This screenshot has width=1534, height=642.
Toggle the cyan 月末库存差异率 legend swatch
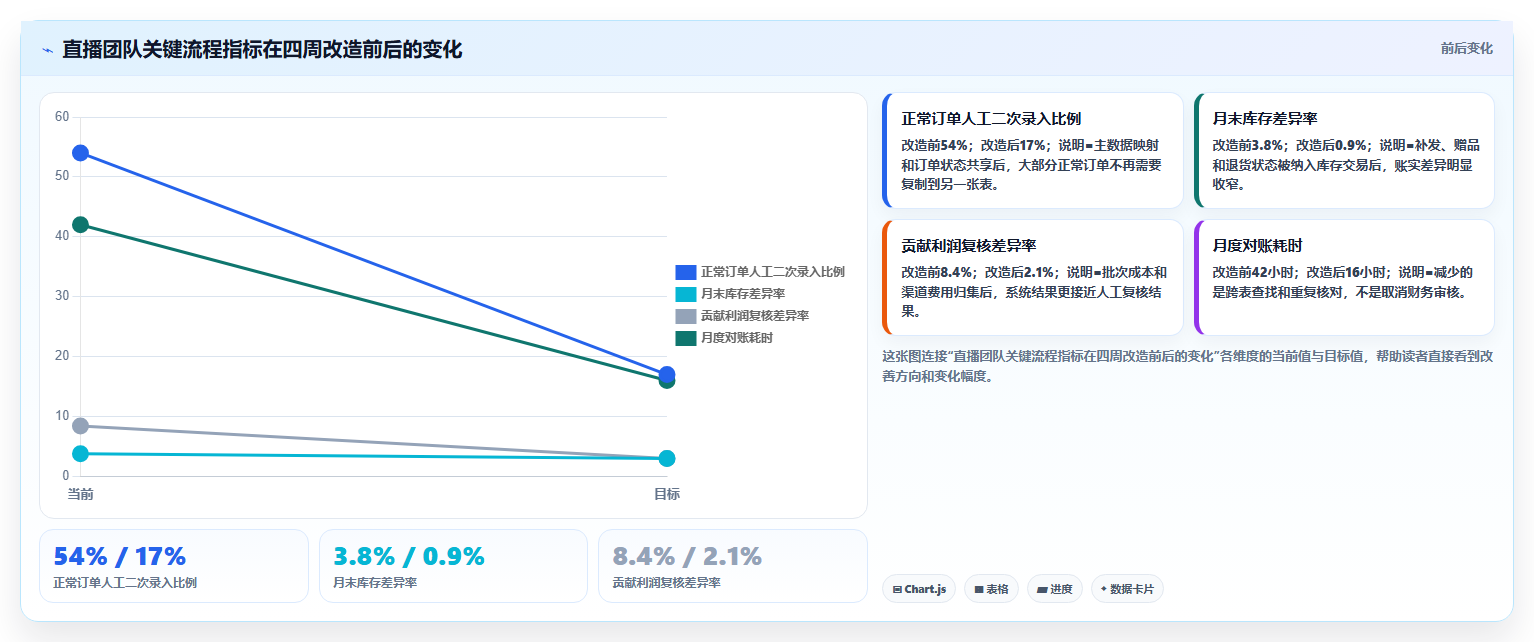685,294
